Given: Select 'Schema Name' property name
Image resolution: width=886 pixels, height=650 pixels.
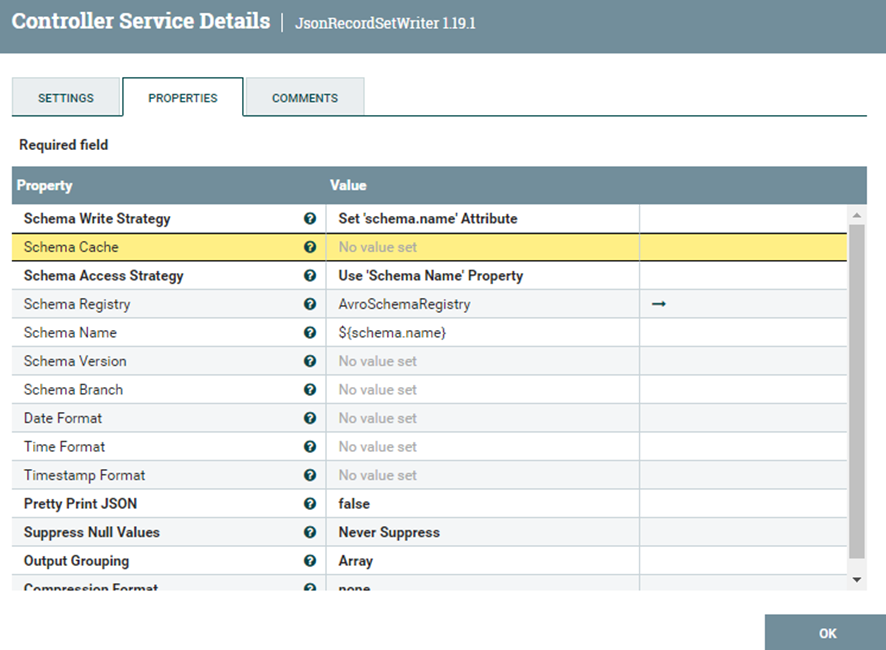Looking at the screenshot, I should [x=70, y=332].
